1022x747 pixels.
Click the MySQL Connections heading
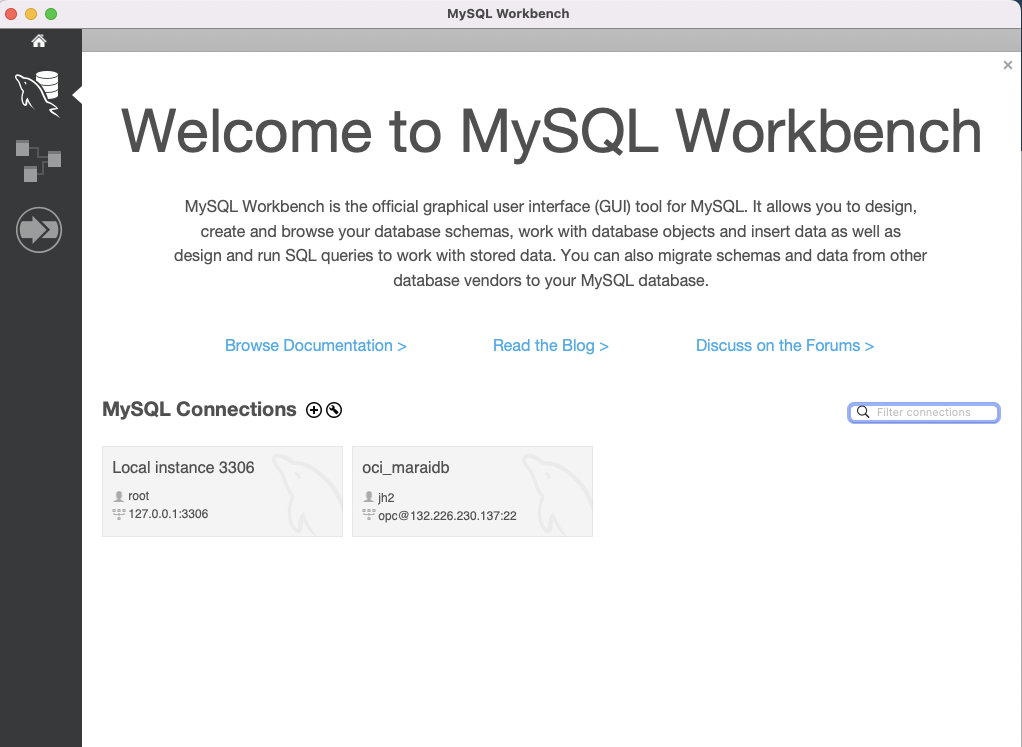(199, 409)
